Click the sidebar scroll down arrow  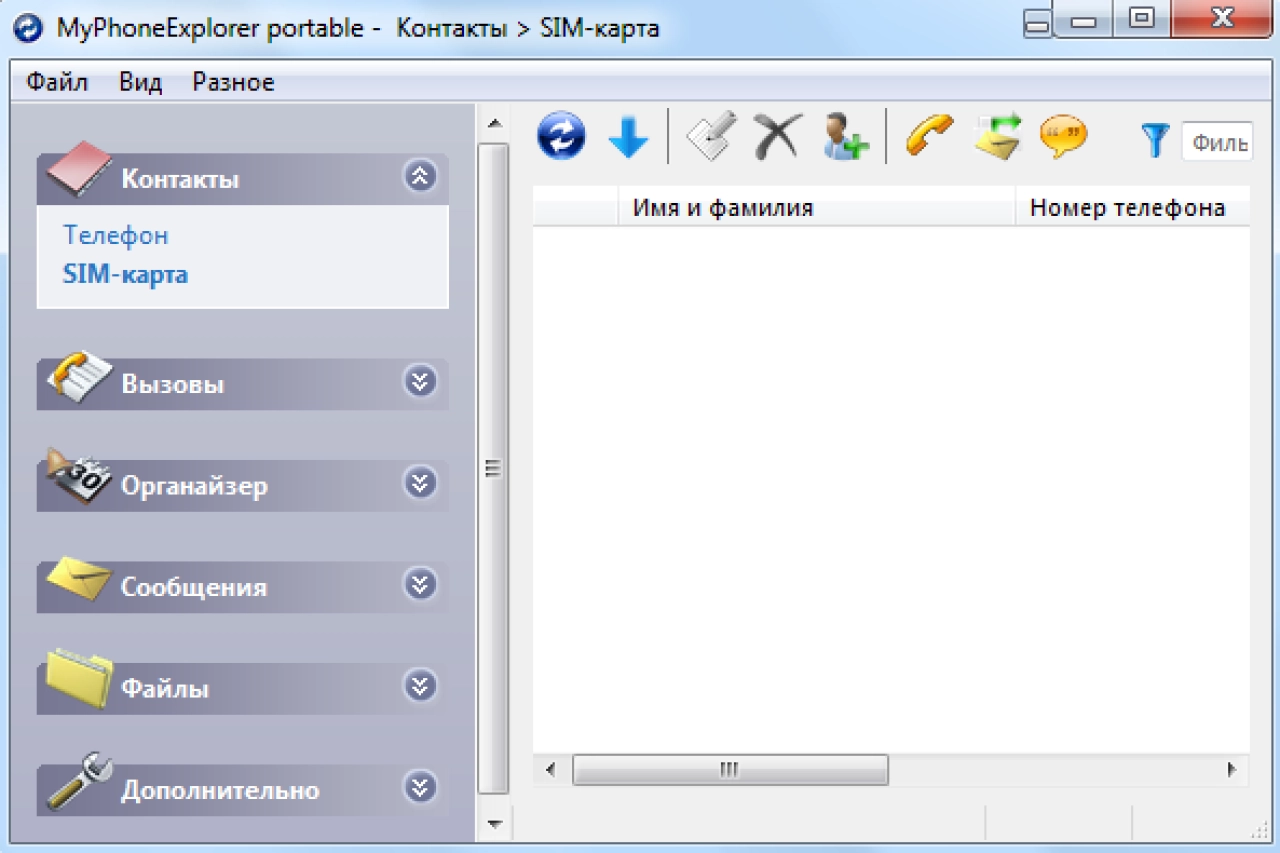[494, 824]
